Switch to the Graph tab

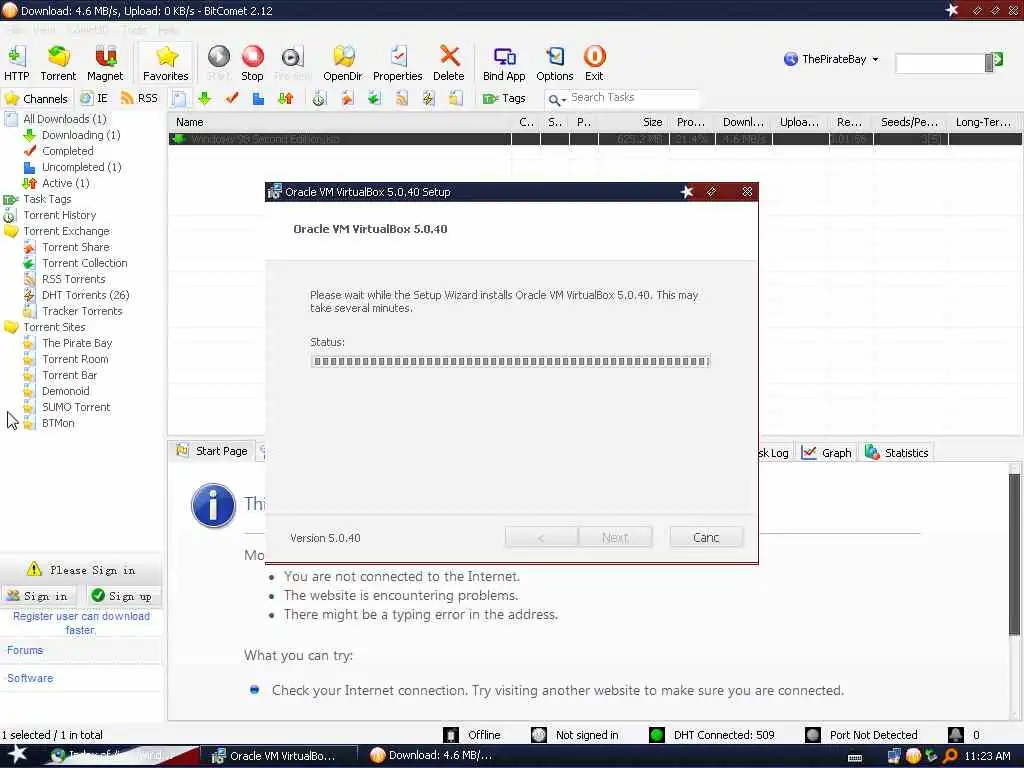(827, 453)
